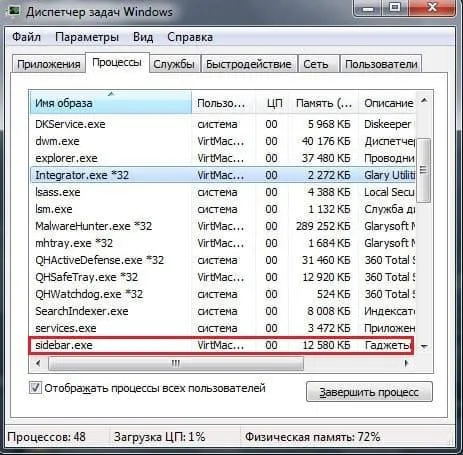Screen dimensions: 463x455
Task: Open the Файл menu
Action: coord(26,37)
